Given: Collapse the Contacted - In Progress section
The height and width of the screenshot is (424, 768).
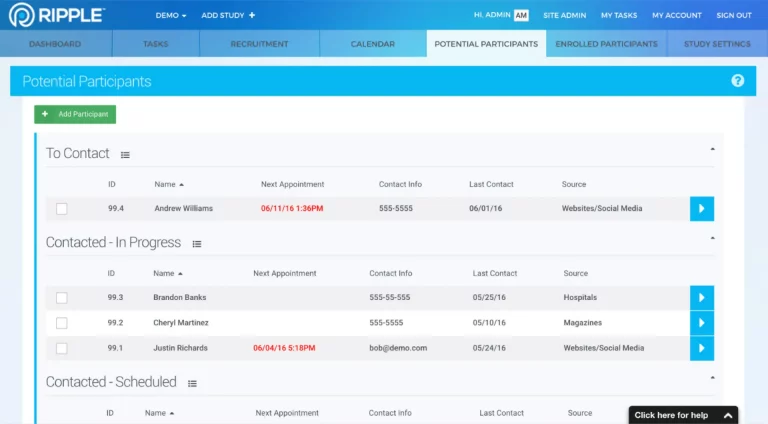Looking at the screenshot, I should 712,238.
